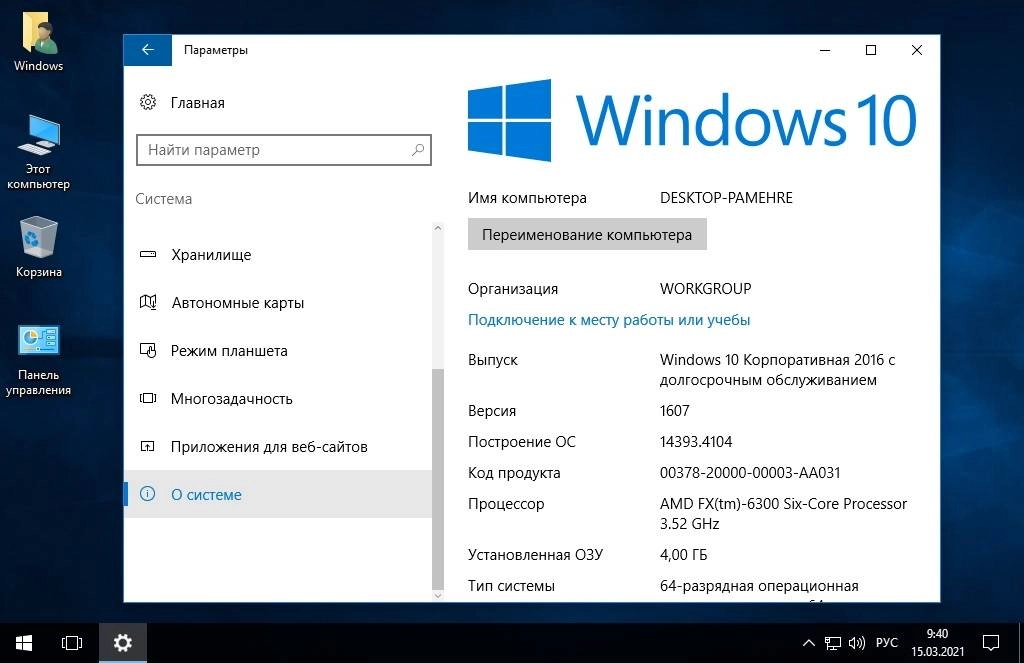Select Хранилище in the sidebar

(x=278, y=254)
